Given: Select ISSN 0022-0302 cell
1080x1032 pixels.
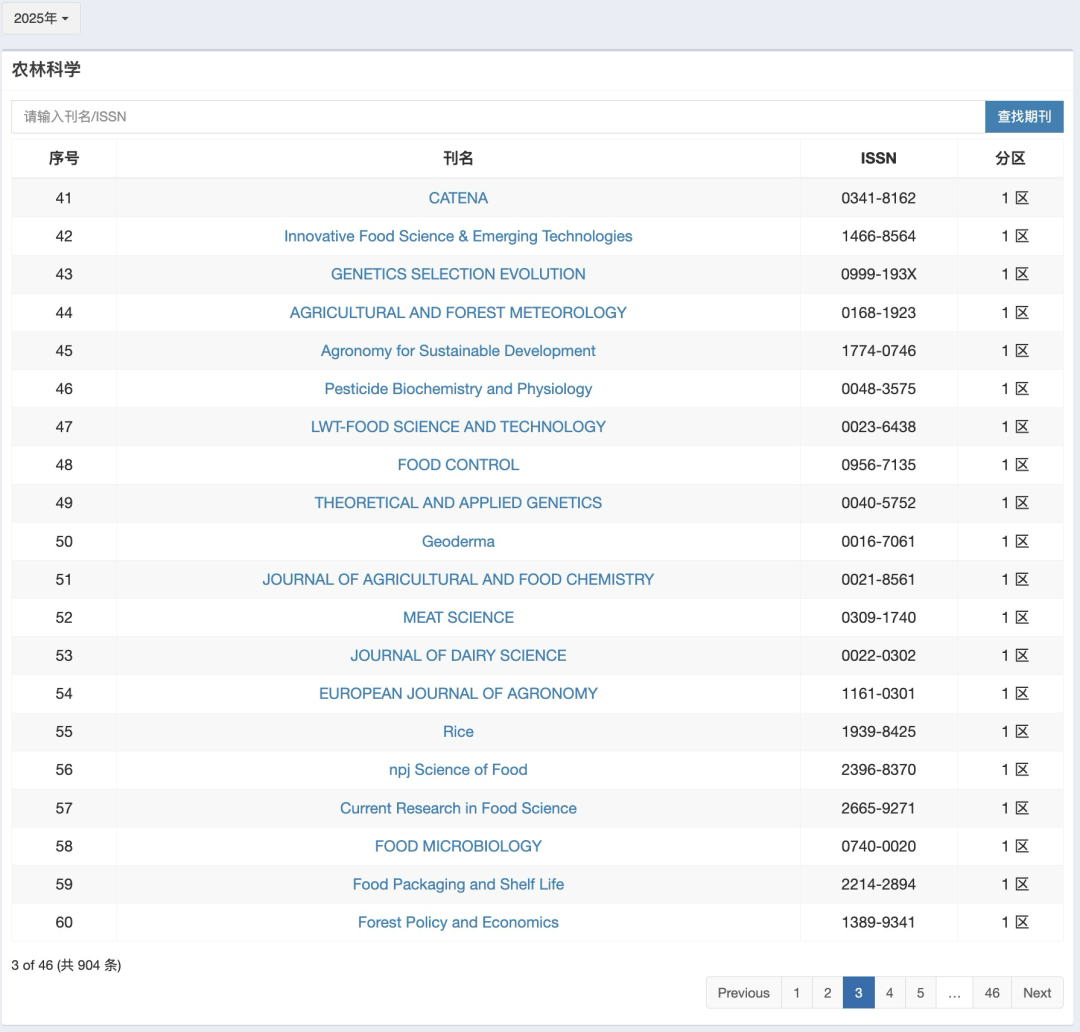Looking at the screenshot, I should (x=878, y=655).
